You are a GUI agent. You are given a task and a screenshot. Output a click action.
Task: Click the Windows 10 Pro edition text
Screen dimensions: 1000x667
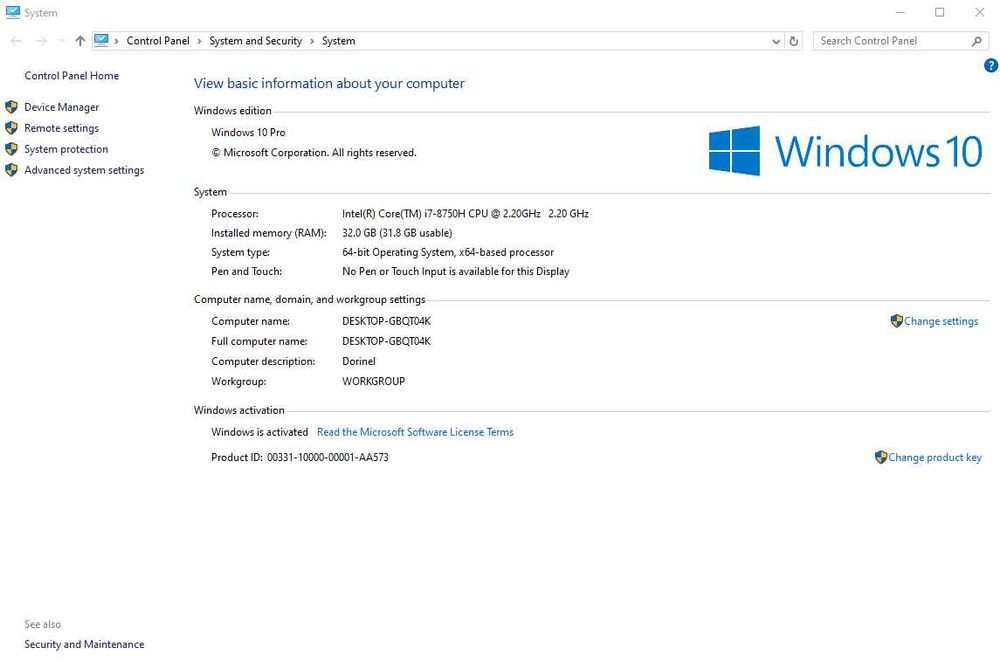(248, 133)
